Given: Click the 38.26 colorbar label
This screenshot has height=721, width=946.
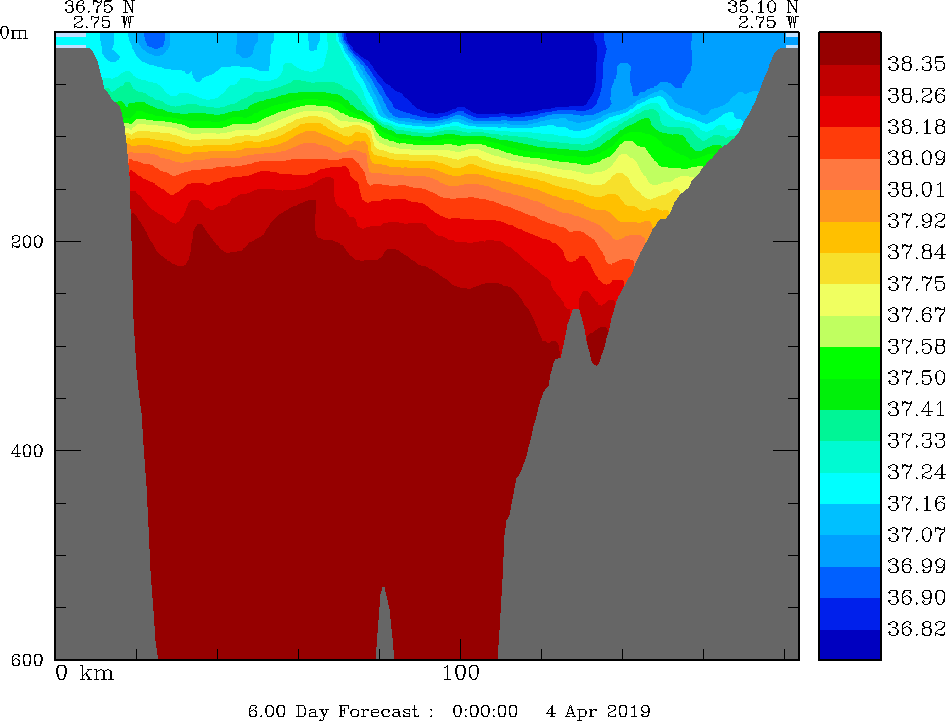Looking at the screenshot, I should pyautogui.click(x=916, y=95).
